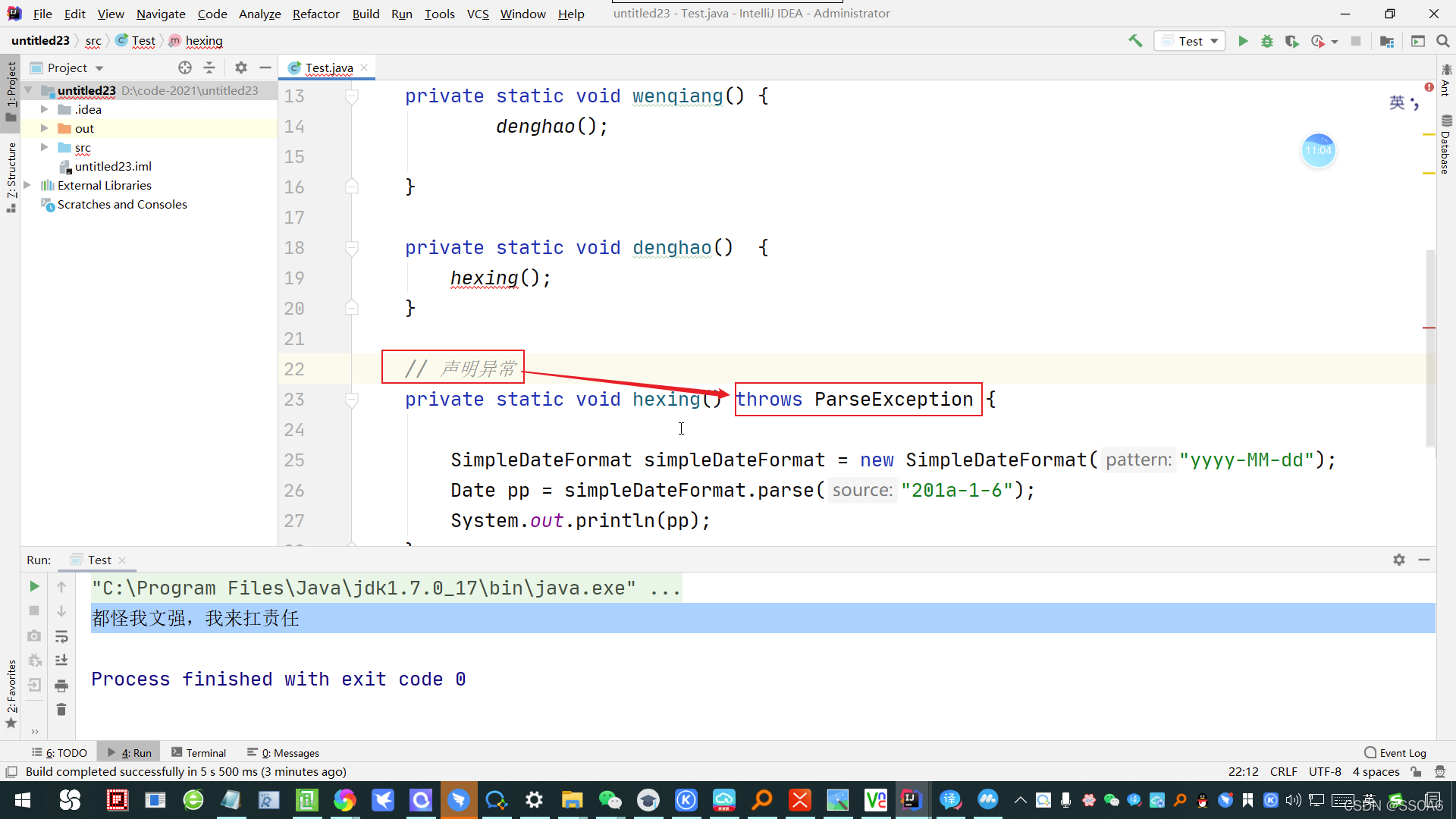Hide the Project tool window
The width and height of the screenshot is (1456, 819).
pos(265,67)
